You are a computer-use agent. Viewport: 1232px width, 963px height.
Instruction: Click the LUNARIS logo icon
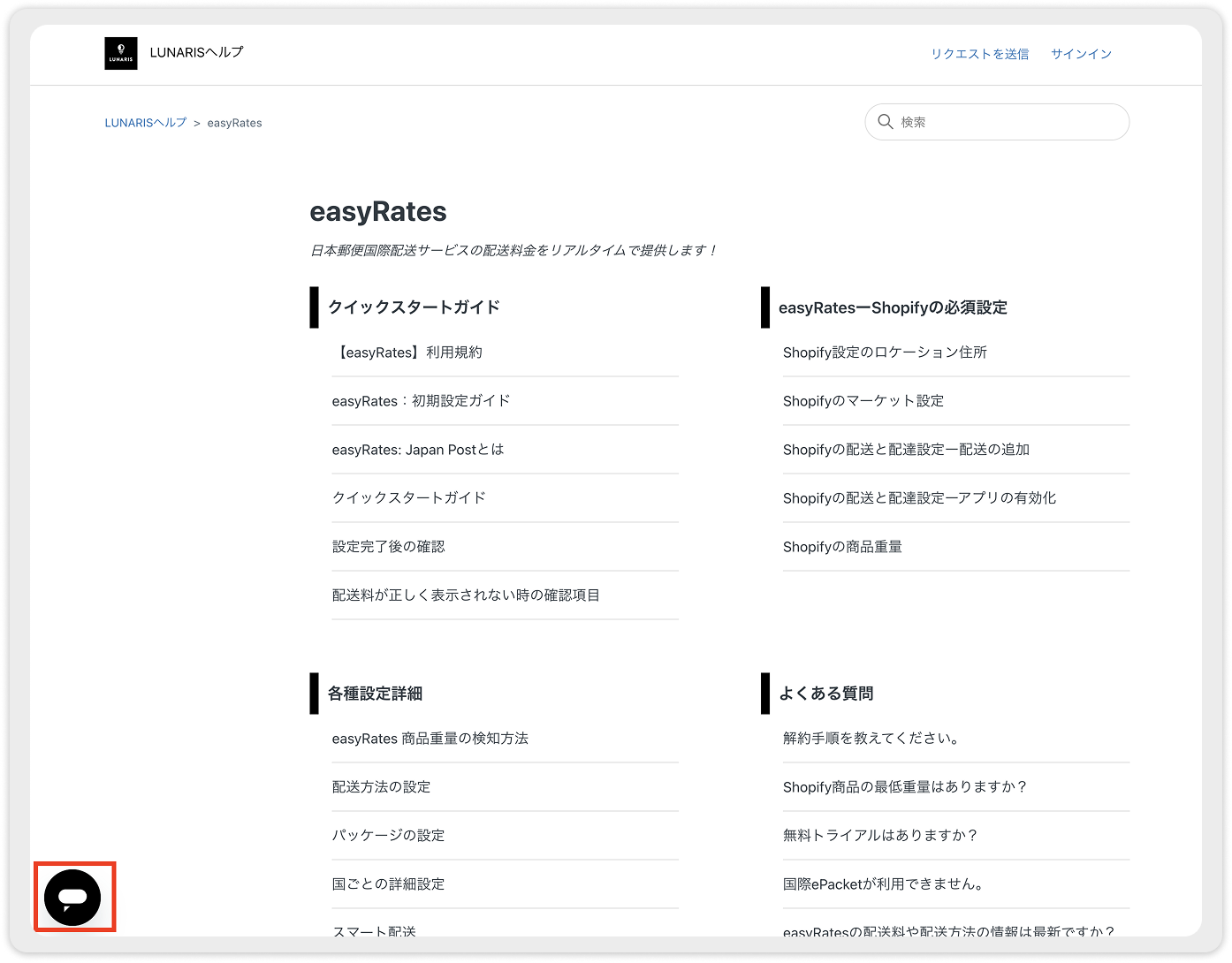click(121, 53)
